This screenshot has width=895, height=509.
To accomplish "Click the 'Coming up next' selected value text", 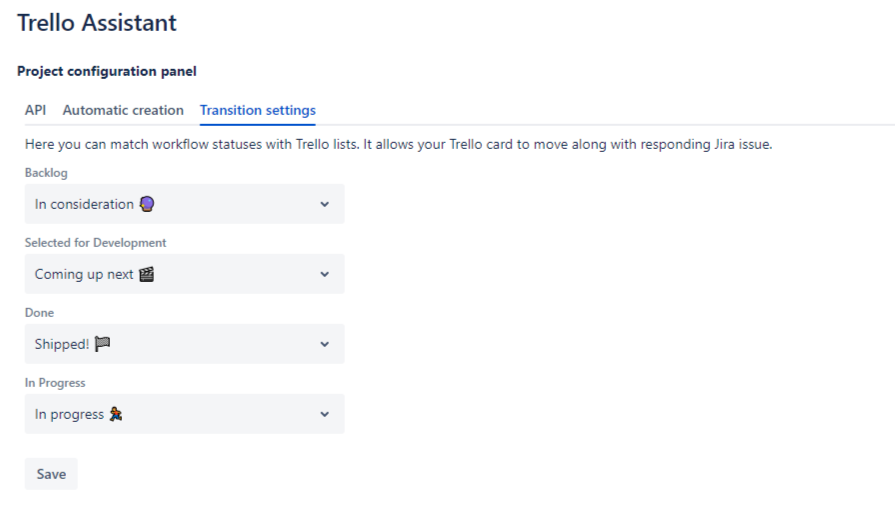I will [x=84, y=274].
